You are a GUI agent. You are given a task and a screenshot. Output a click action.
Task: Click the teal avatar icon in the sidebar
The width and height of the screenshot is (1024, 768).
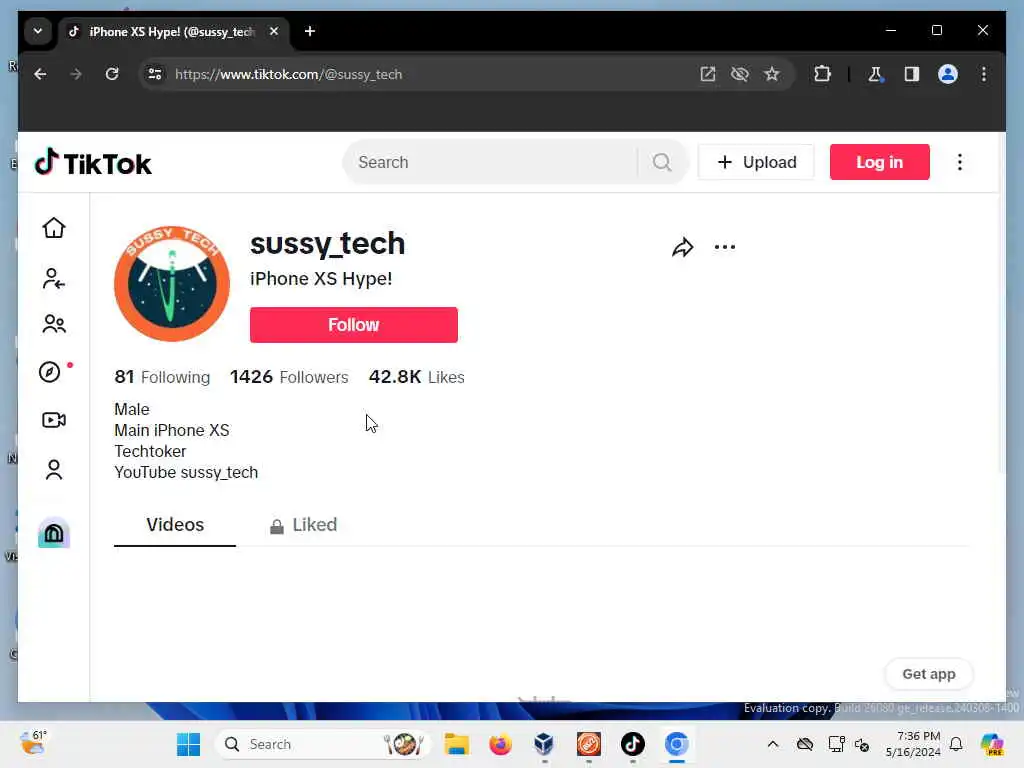point(54,534)
